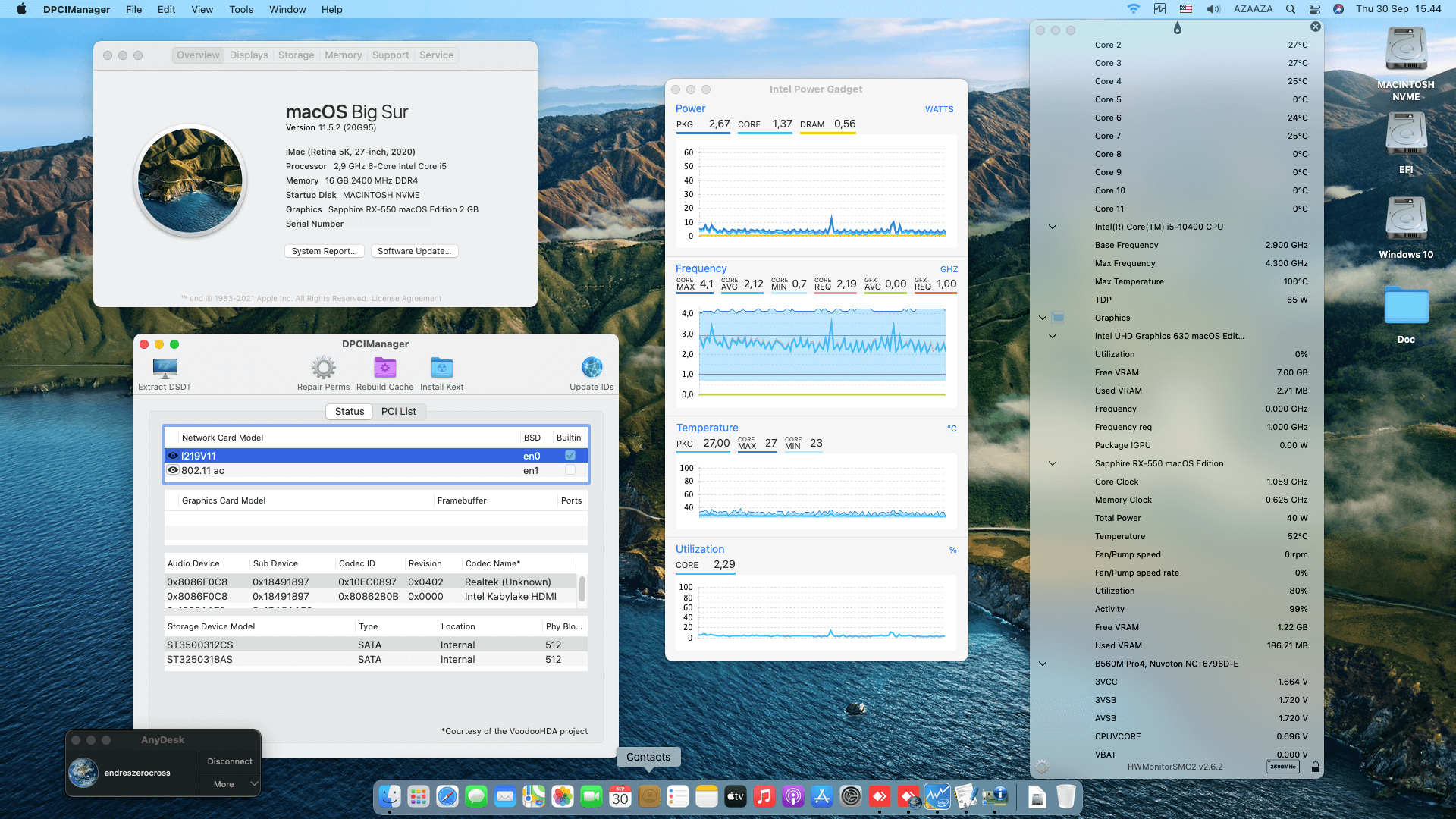Open the Windows 10 drive on desktop
1456x819 pixels.
[x=1406, y=220]
